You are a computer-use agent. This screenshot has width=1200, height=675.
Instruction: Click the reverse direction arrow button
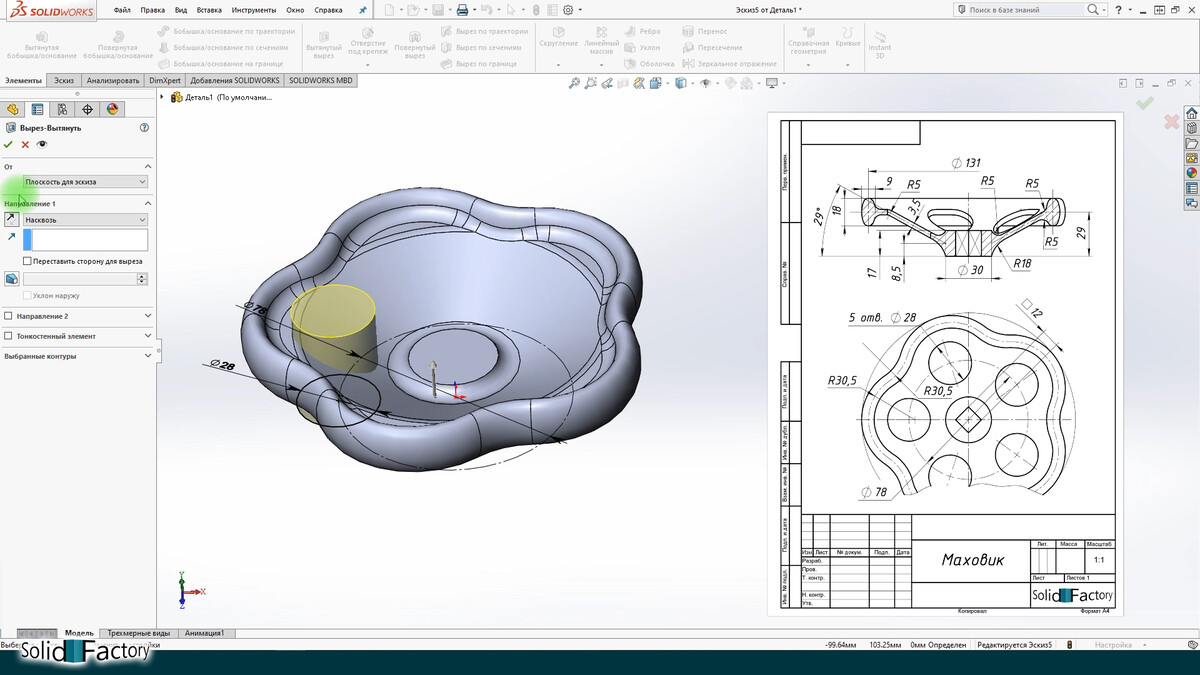(11, 219)
